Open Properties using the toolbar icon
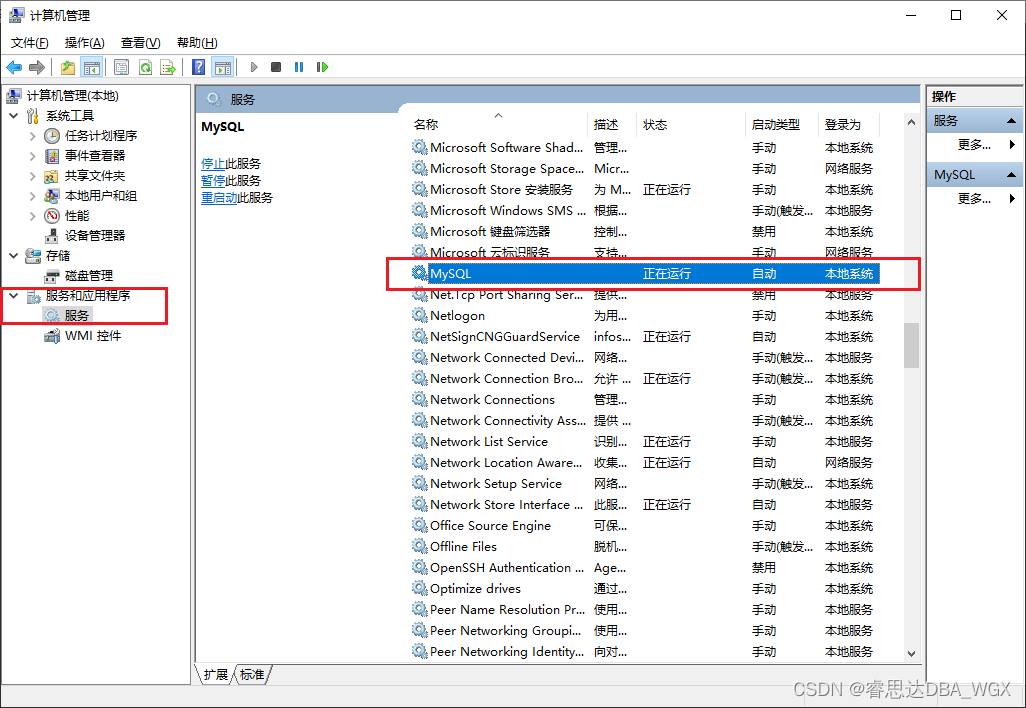1026x708 pixels. [x=122, y=67]
